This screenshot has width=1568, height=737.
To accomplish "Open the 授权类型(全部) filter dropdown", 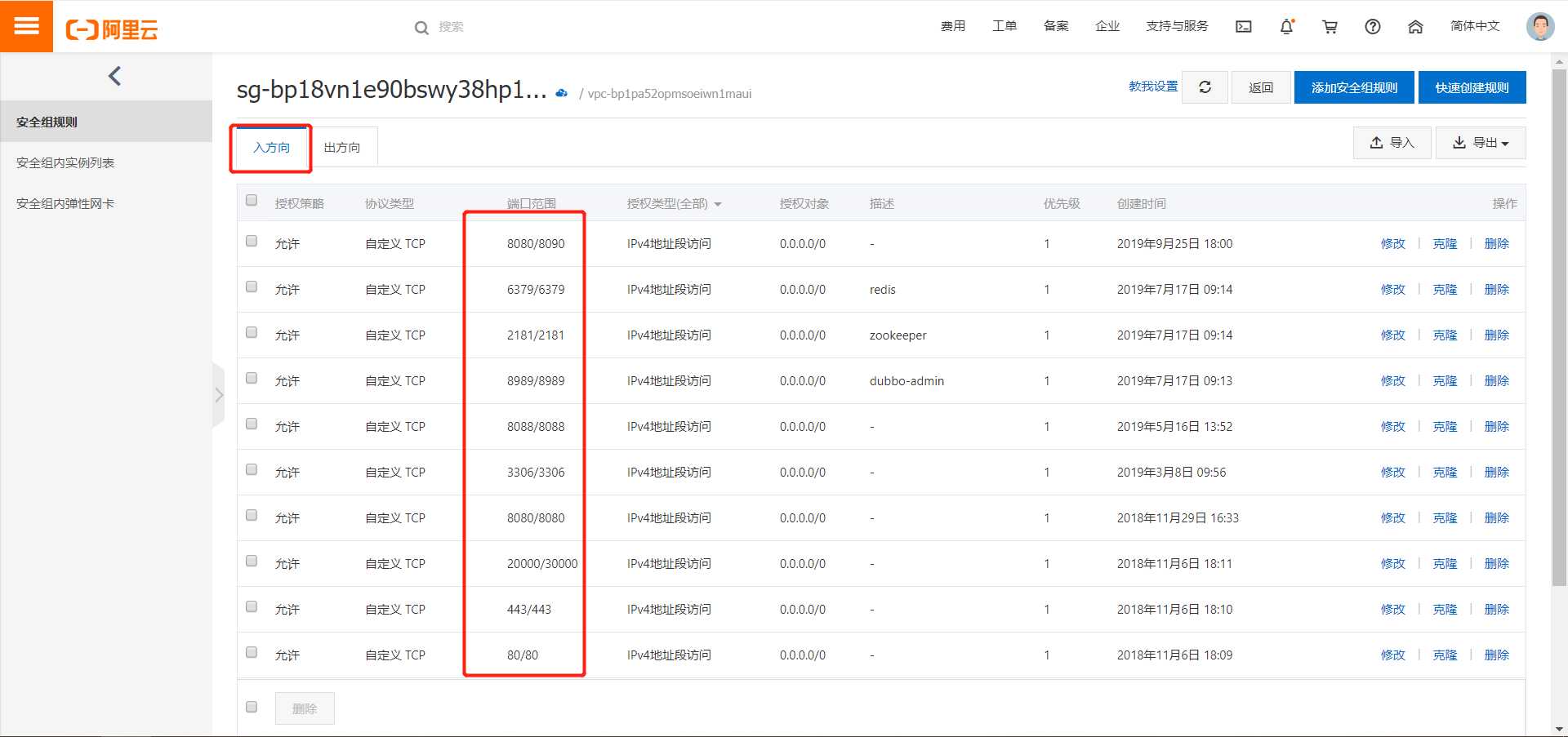I will [x=675, y=204].
